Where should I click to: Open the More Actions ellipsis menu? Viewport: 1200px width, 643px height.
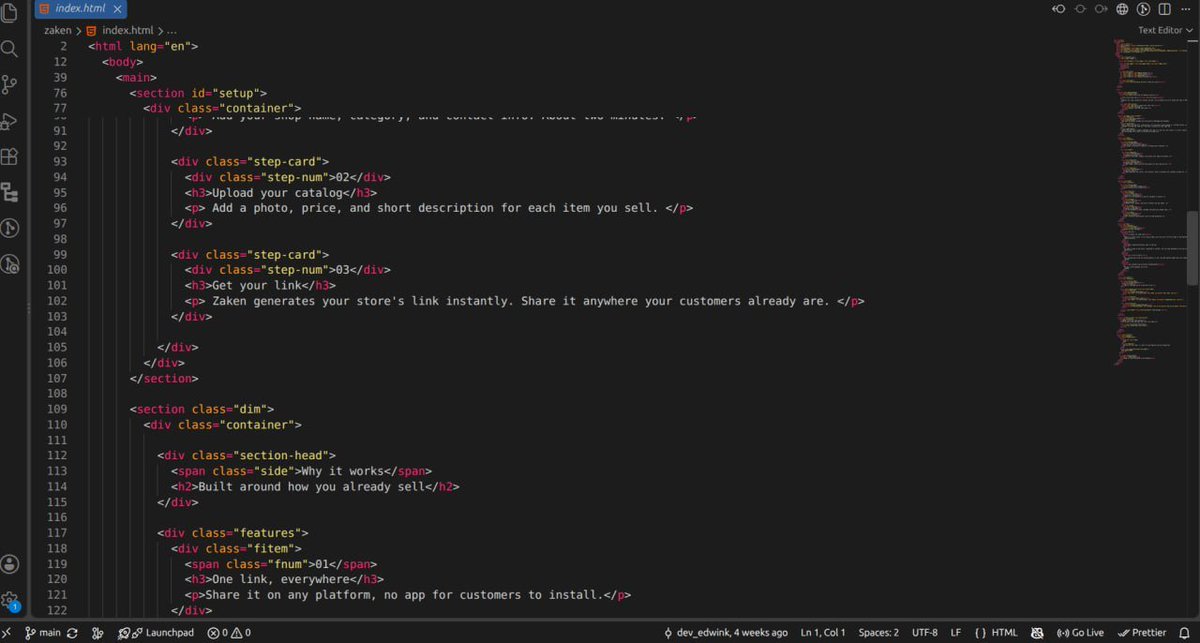click(1186, 9)
